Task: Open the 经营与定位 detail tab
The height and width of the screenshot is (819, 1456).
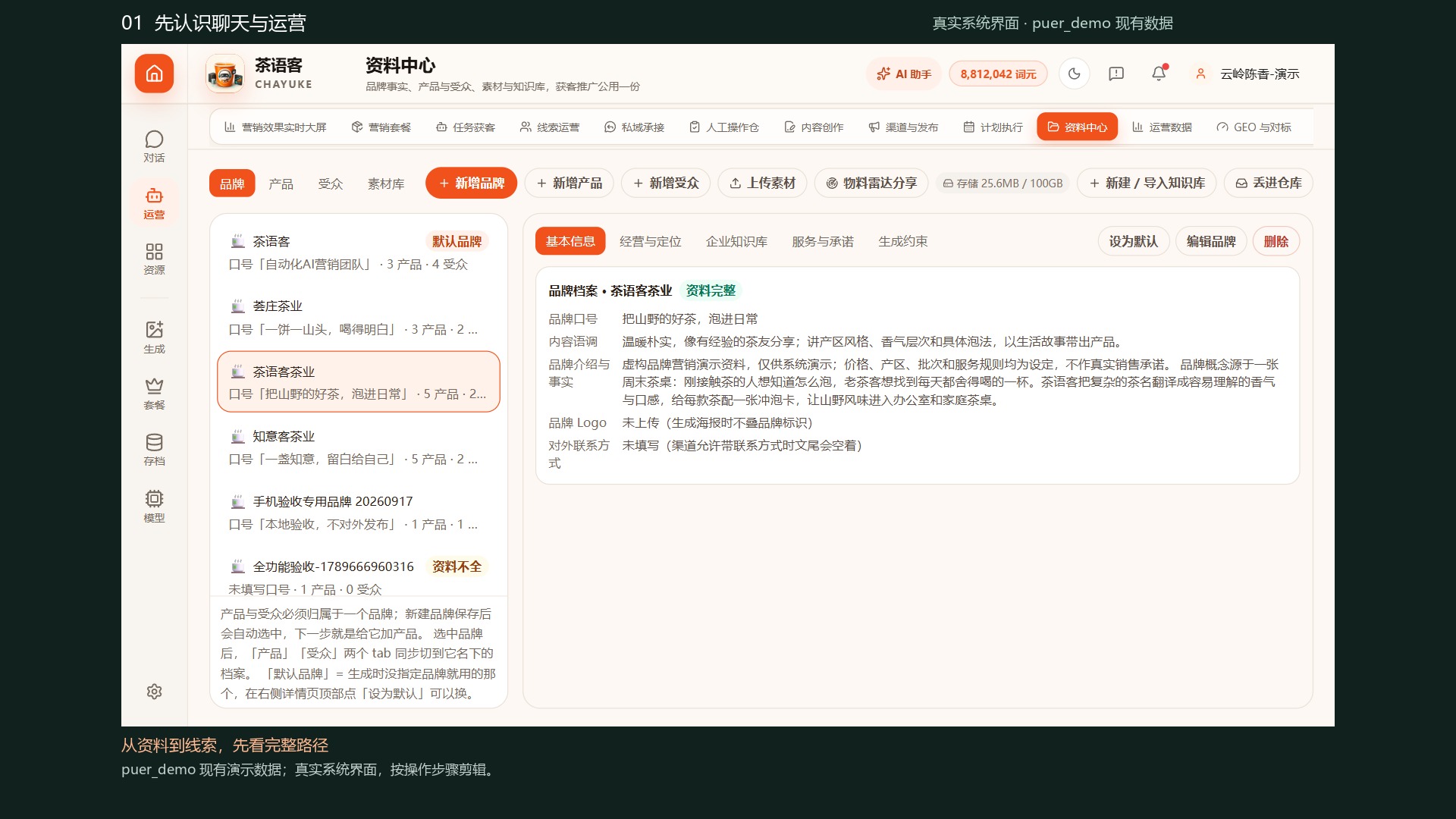Action: [650, 241]
